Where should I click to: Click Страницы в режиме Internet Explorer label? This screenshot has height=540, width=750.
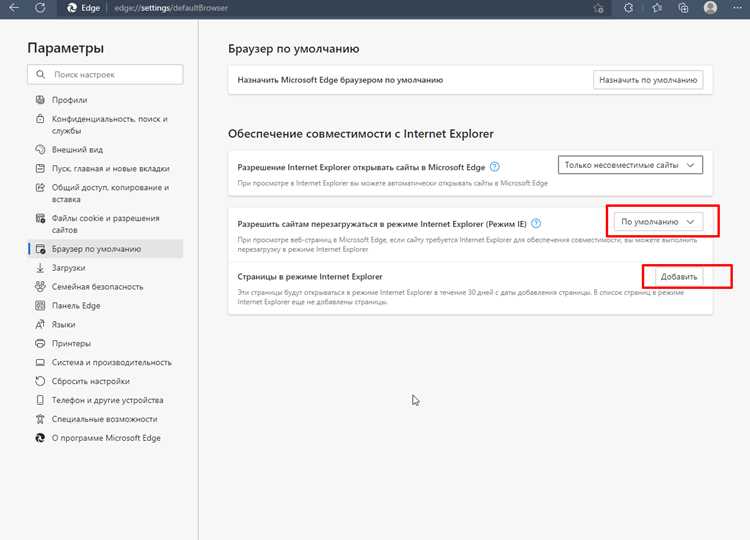tap(310, 276)
